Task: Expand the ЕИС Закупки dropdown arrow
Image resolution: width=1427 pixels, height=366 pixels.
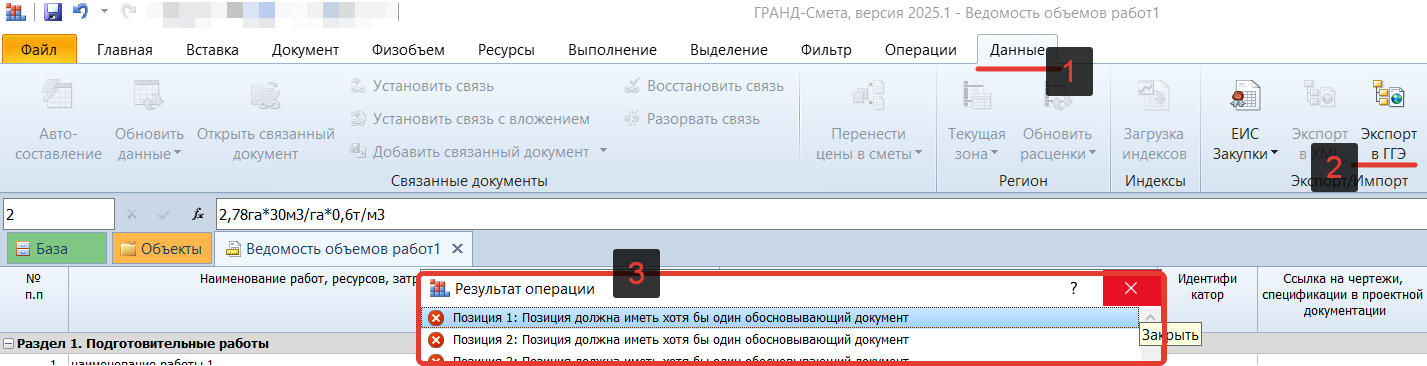Action: point(1275,154)
